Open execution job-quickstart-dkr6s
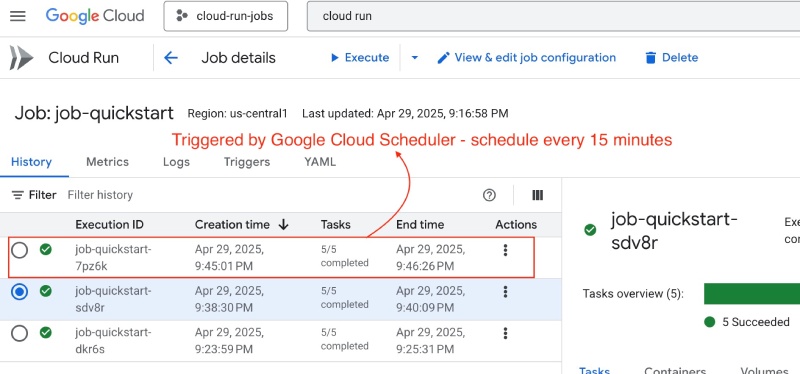 click(x=113, y=341)
